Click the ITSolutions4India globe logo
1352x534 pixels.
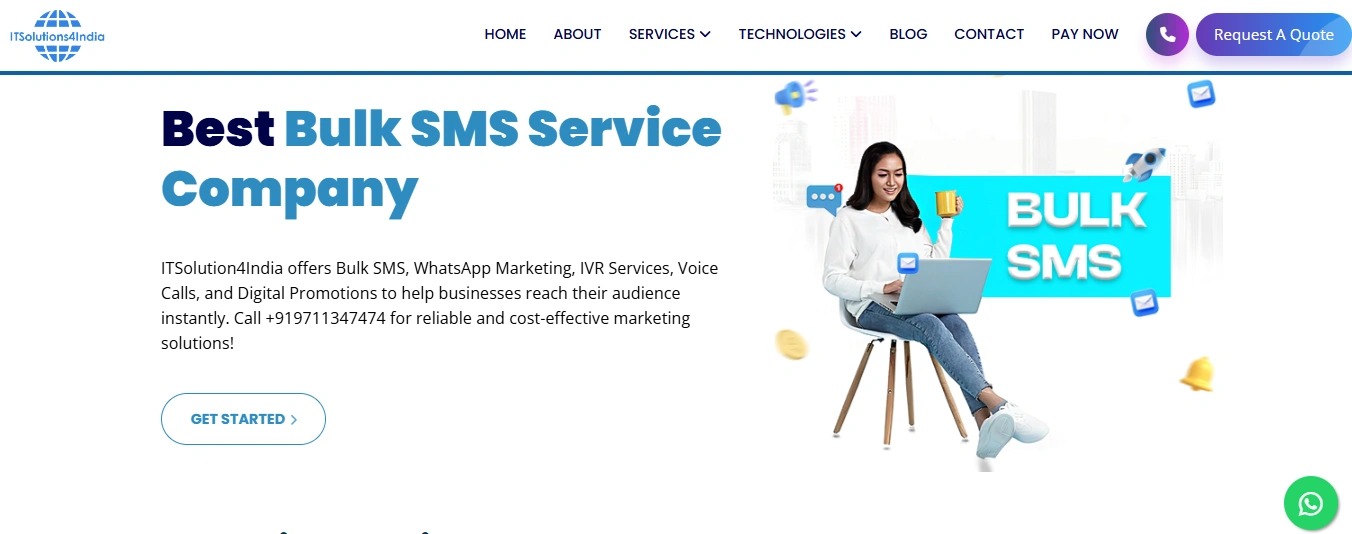[57, 36]
